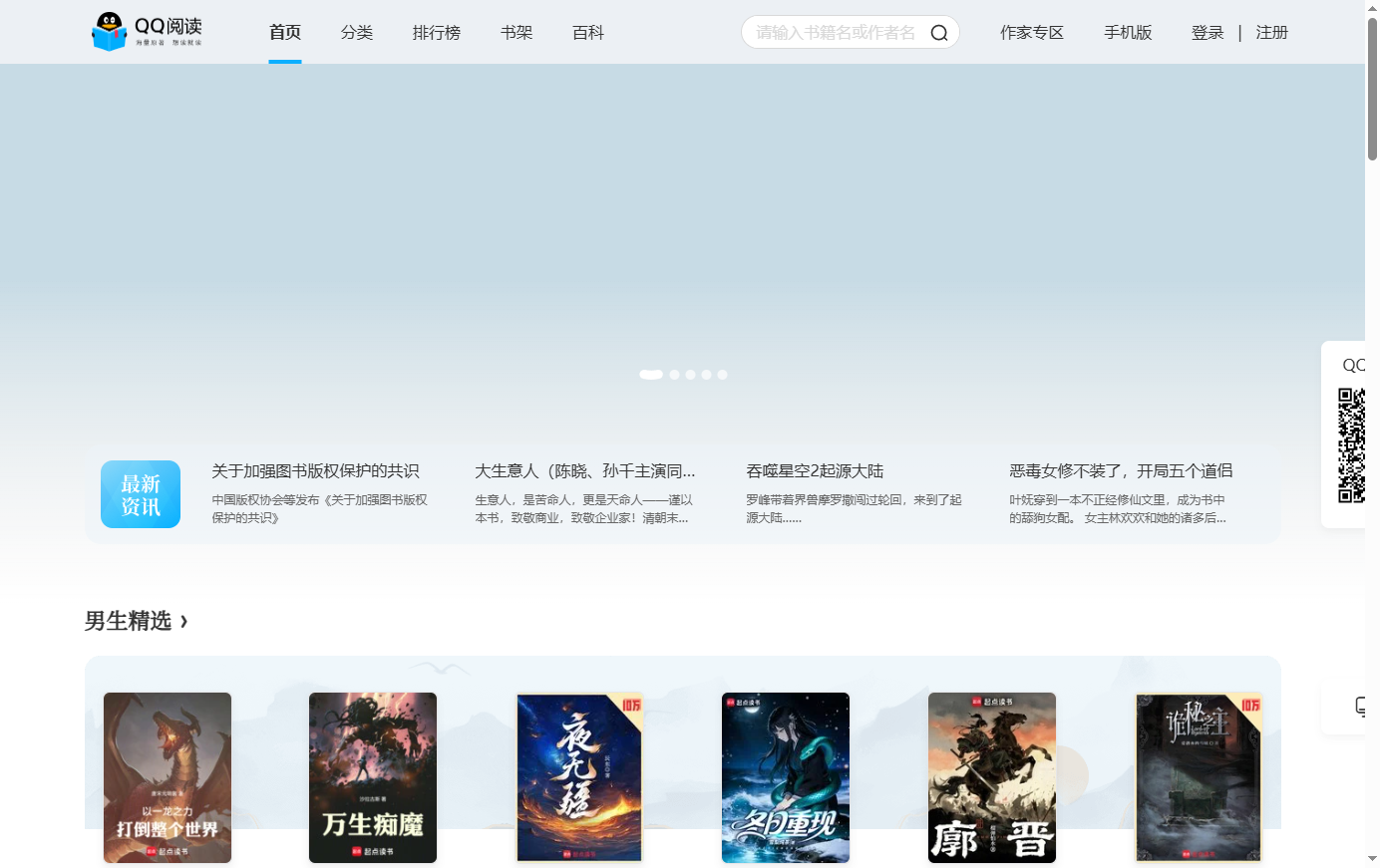The height and width of the screenshot is (868, 1380).
Task: Open the 万生痴魔 book cover
Action: coord(373,777)
